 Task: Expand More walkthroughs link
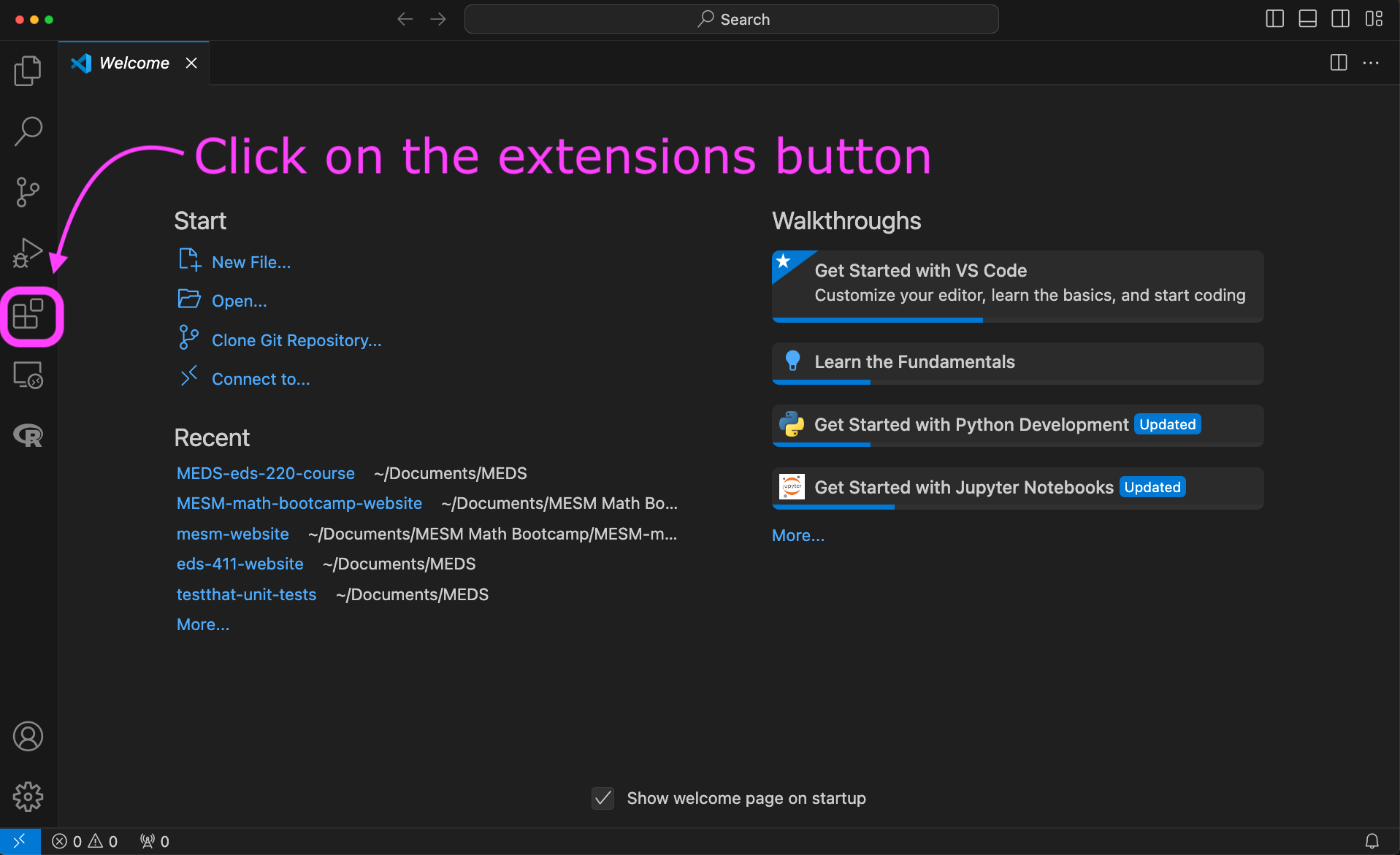pyautogui.click(x=797, y=535)
